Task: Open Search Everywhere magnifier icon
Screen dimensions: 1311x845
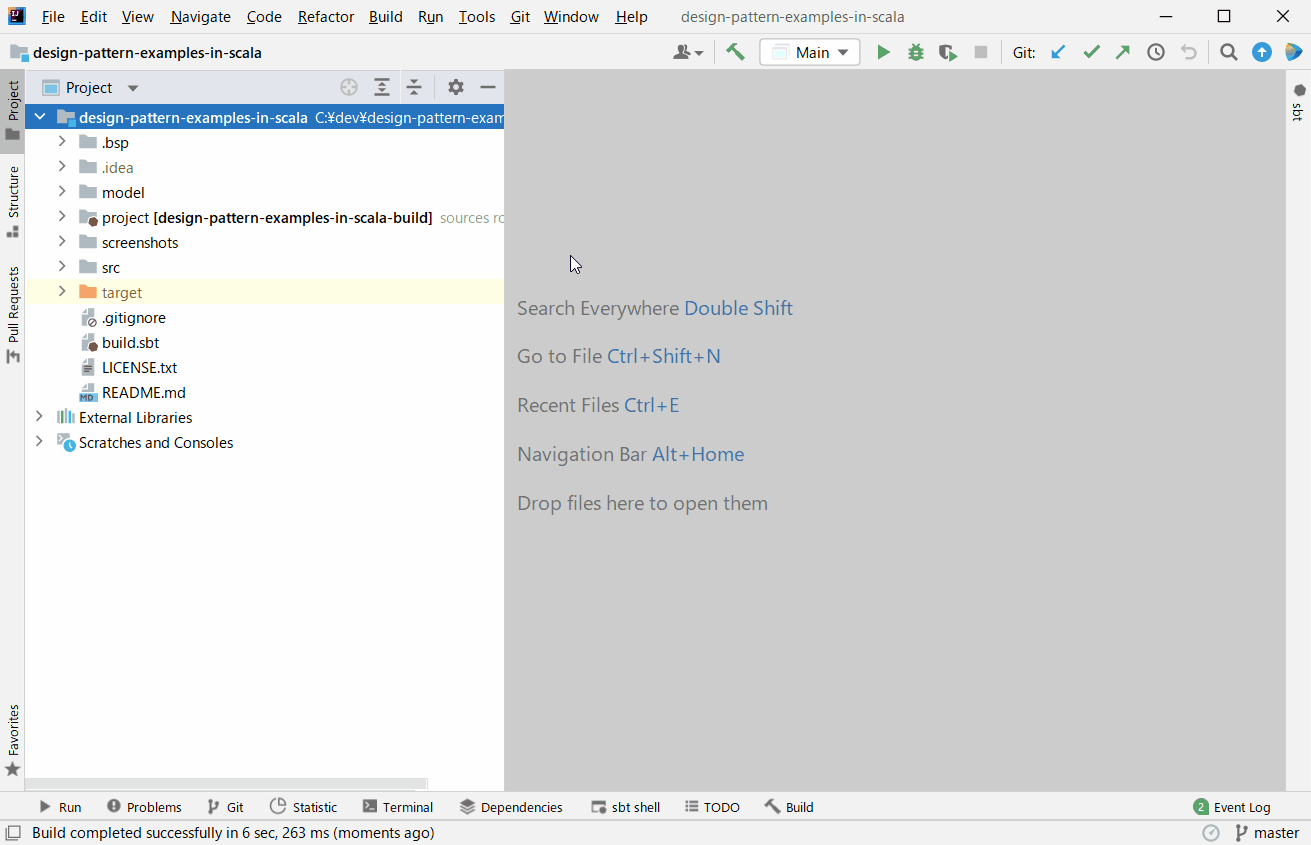Action: [1229, 52]
